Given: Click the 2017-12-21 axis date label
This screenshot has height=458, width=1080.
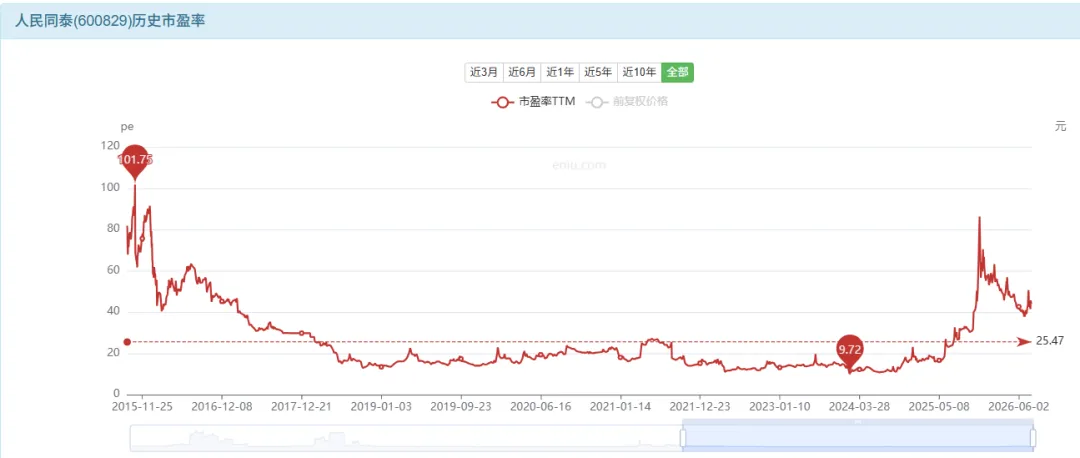Looking at the screenshot, I should tap(302, 406).
